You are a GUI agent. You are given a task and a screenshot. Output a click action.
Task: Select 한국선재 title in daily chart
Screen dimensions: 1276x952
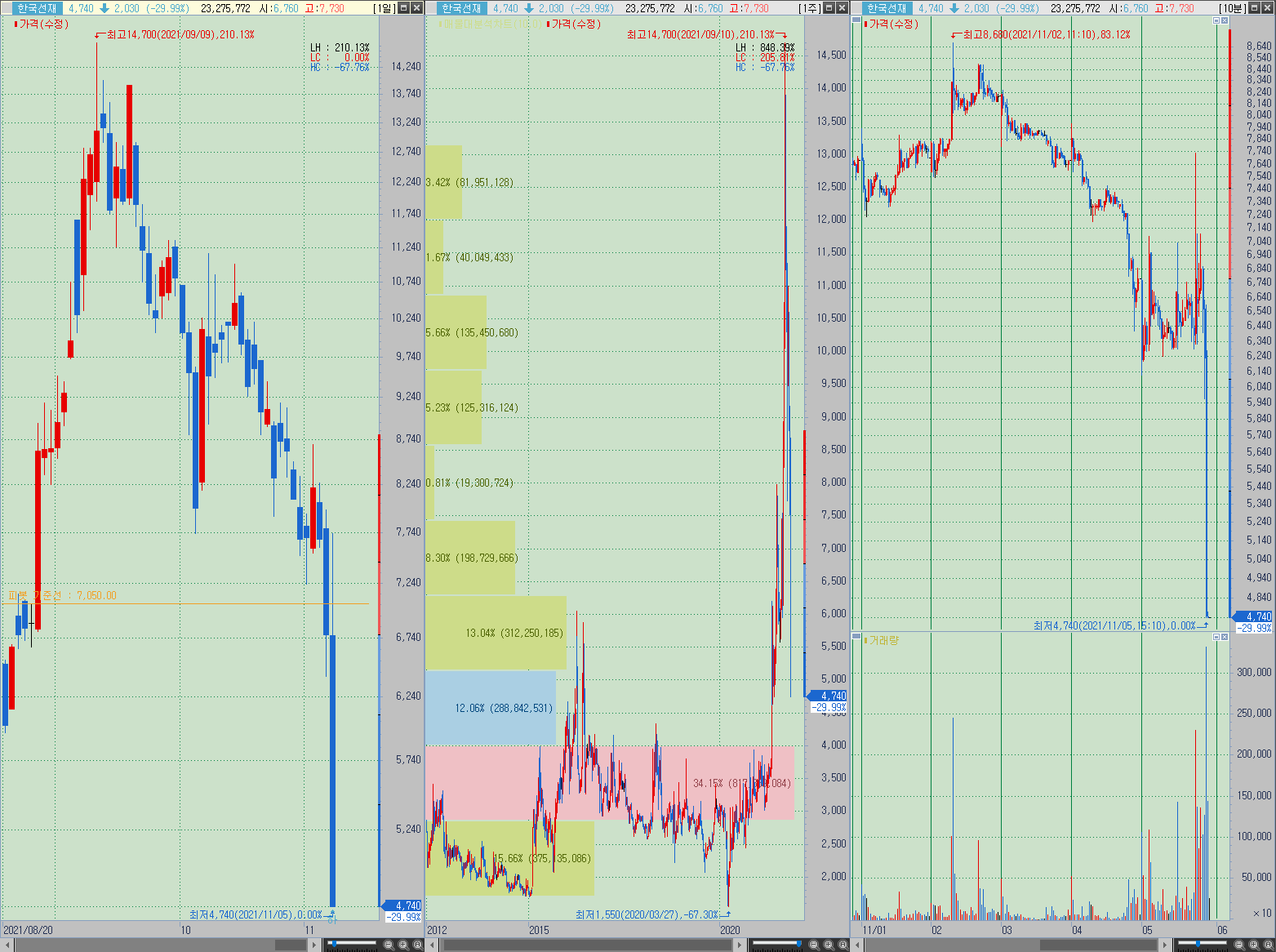pyautogui.click(x=37, y=8)
